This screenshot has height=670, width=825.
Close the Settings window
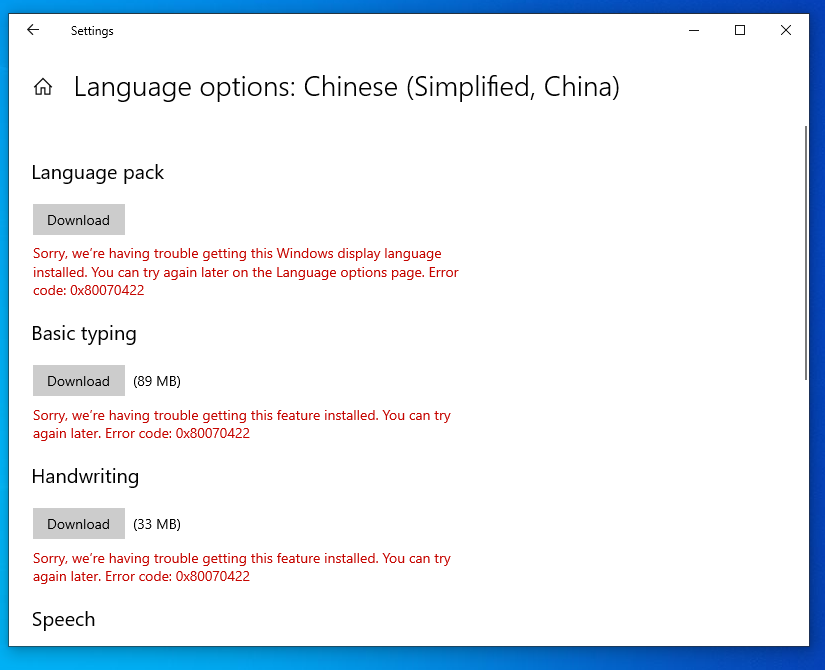coord(786,31)
